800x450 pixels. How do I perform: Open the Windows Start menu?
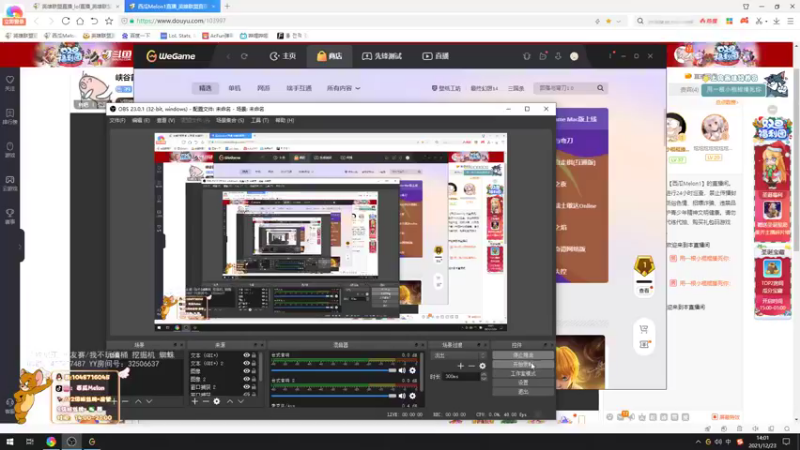(x=9, y=442)
